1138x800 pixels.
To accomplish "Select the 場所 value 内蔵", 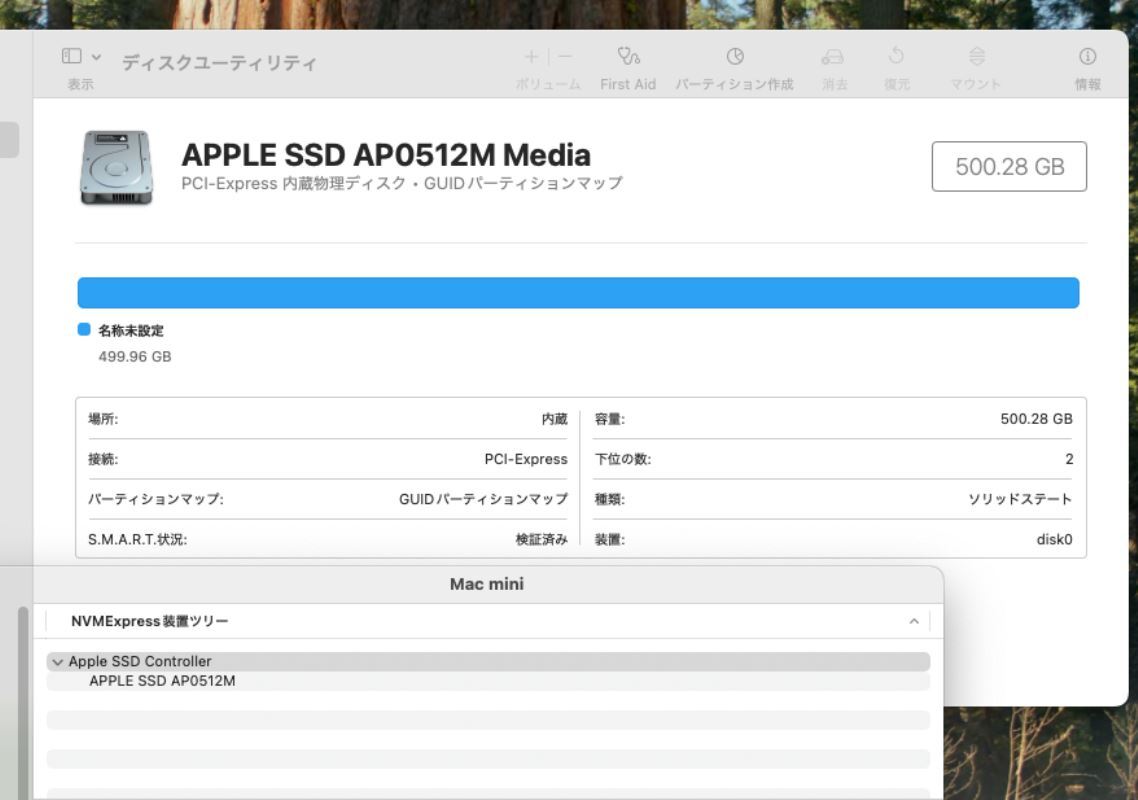I will [x=554, y=419].
